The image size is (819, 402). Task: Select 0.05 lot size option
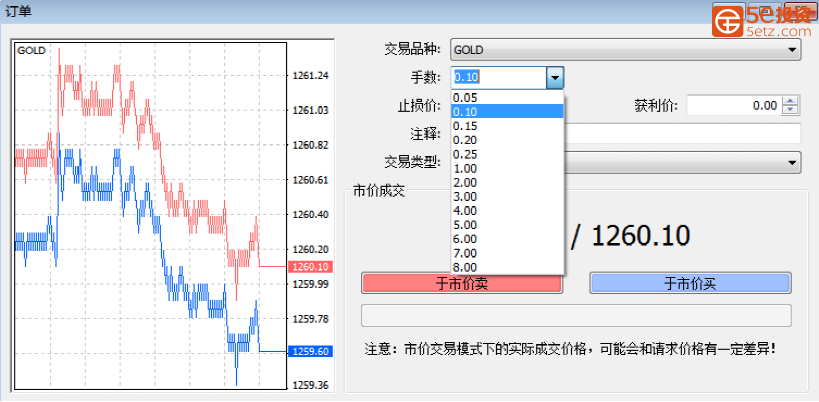(x=507, y=98)
